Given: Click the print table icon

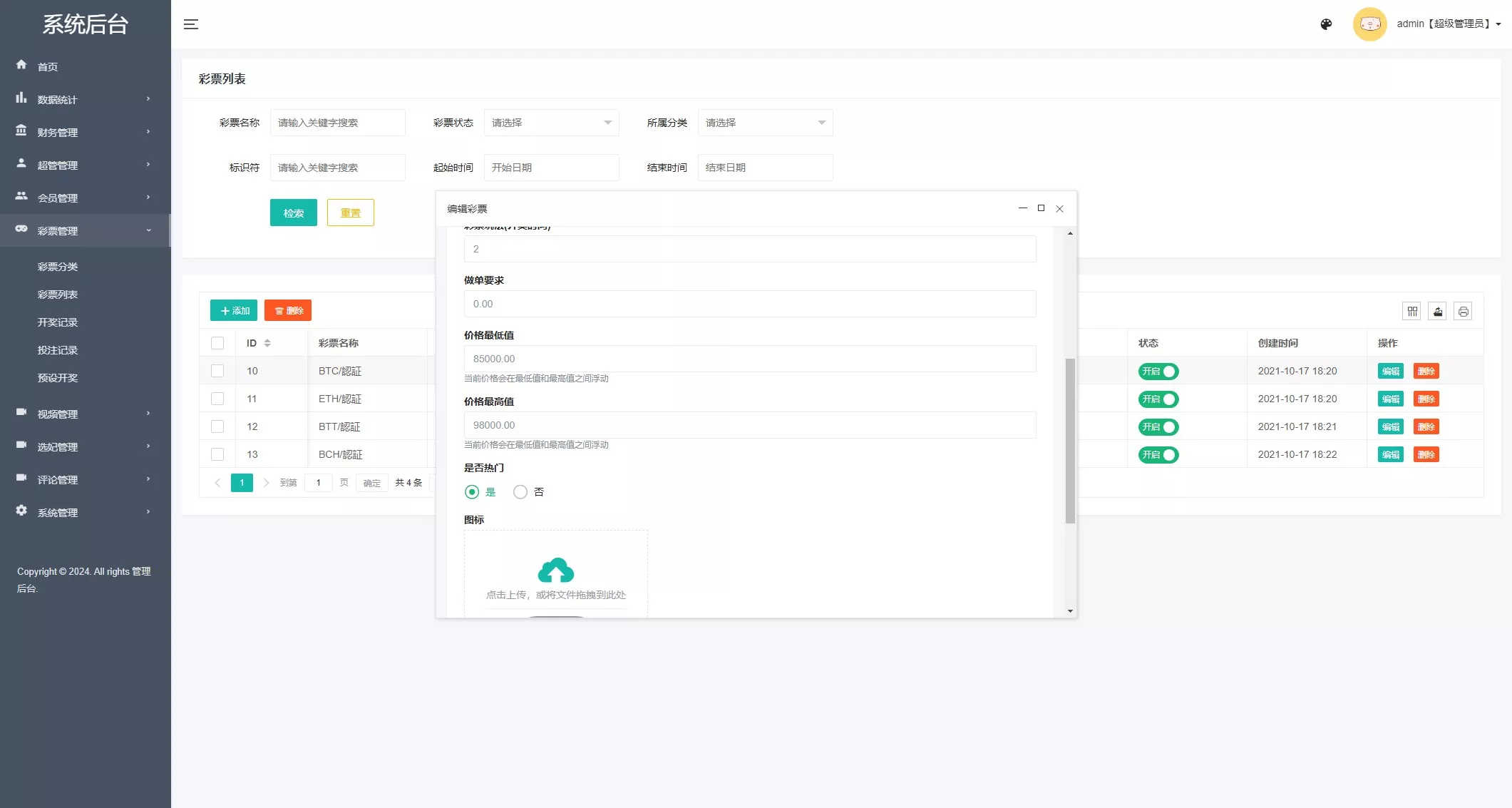Looking at the screenshot, I should pos(1463,312).
